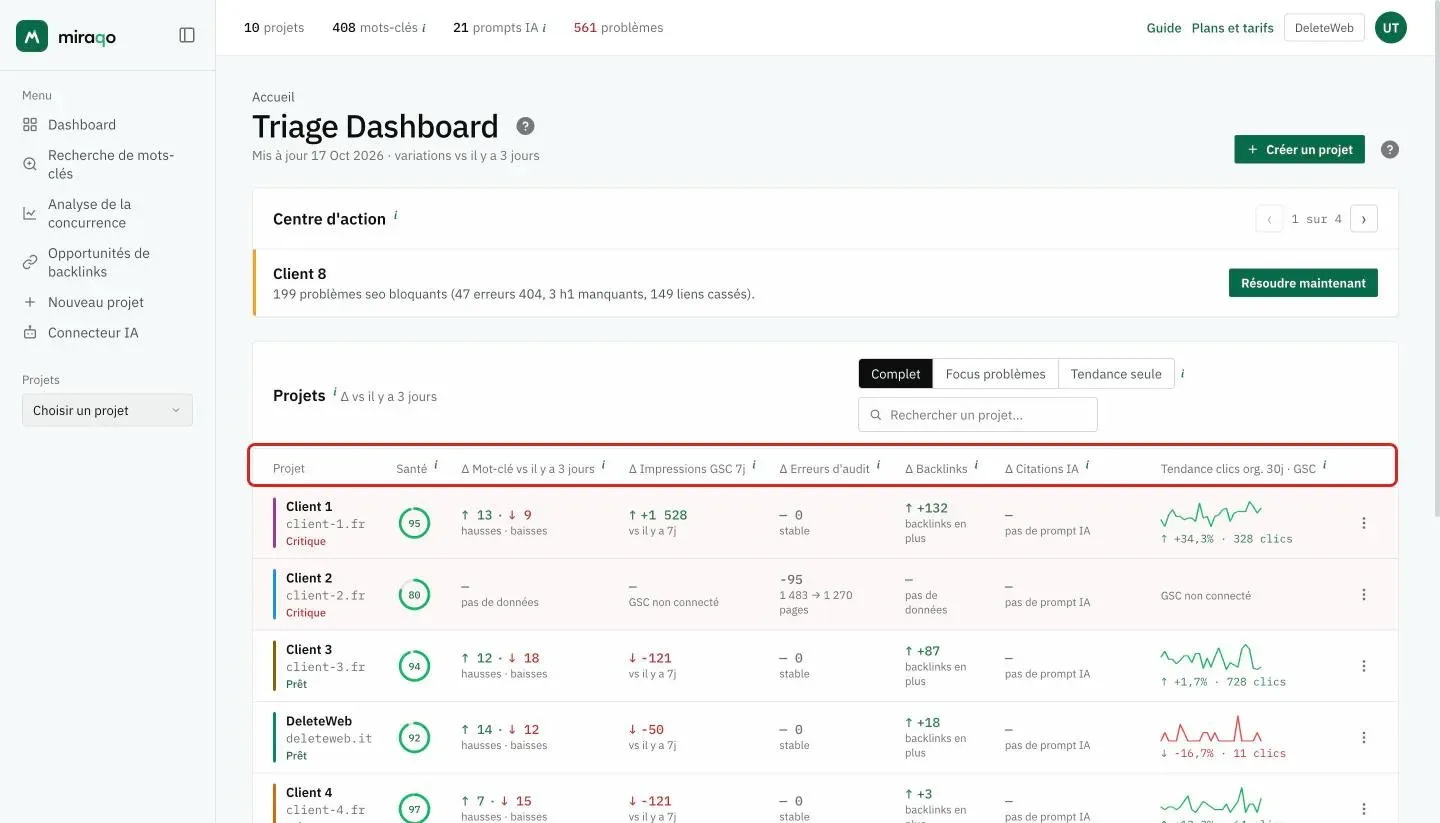Click the miraqo logo icon

click(32, 36)
